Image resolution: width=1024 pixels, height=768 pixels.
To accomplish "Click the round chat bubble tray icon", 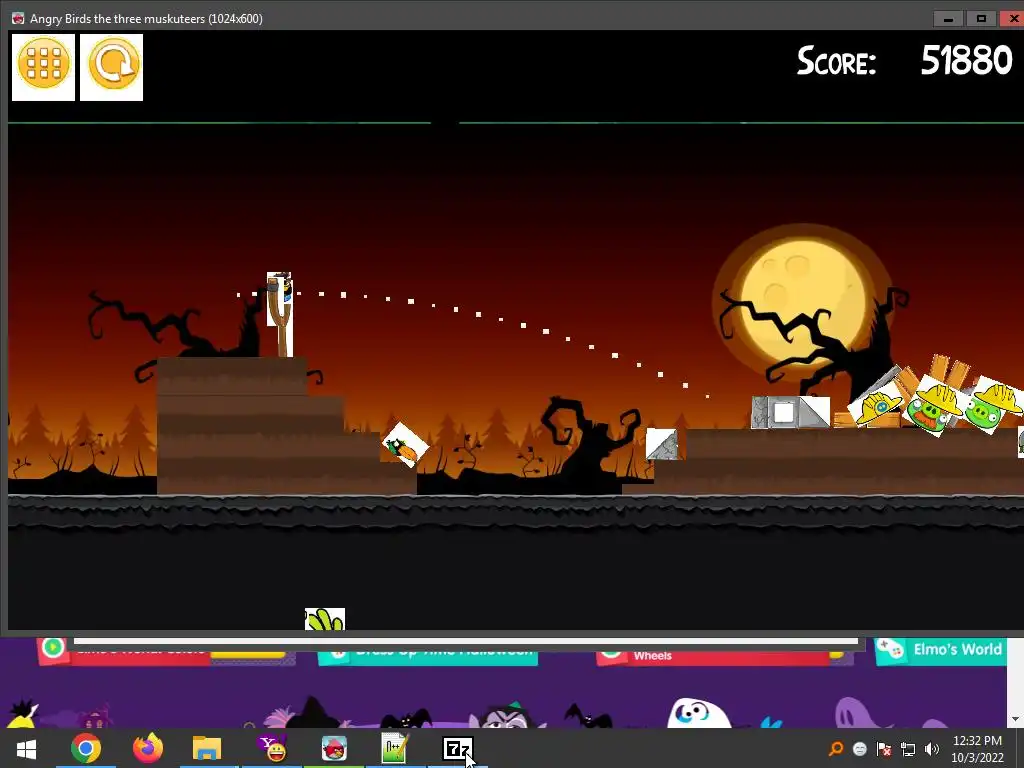I will click(859, 749).
